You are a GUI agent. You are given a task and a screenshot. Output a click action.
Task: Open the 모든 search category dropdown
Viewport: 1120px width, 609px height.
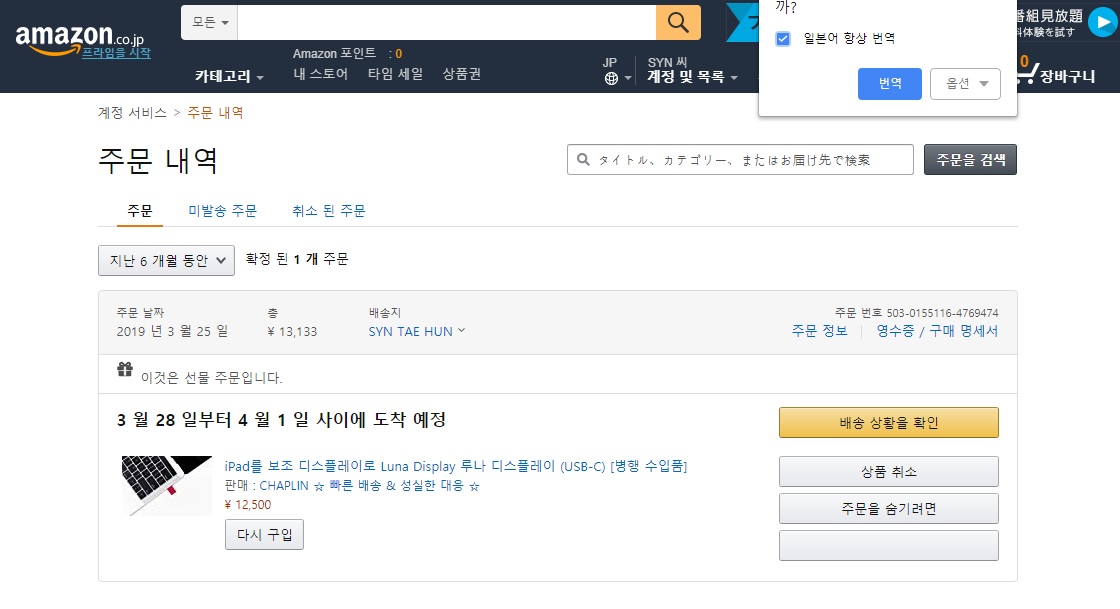click(x=209, y=22)
